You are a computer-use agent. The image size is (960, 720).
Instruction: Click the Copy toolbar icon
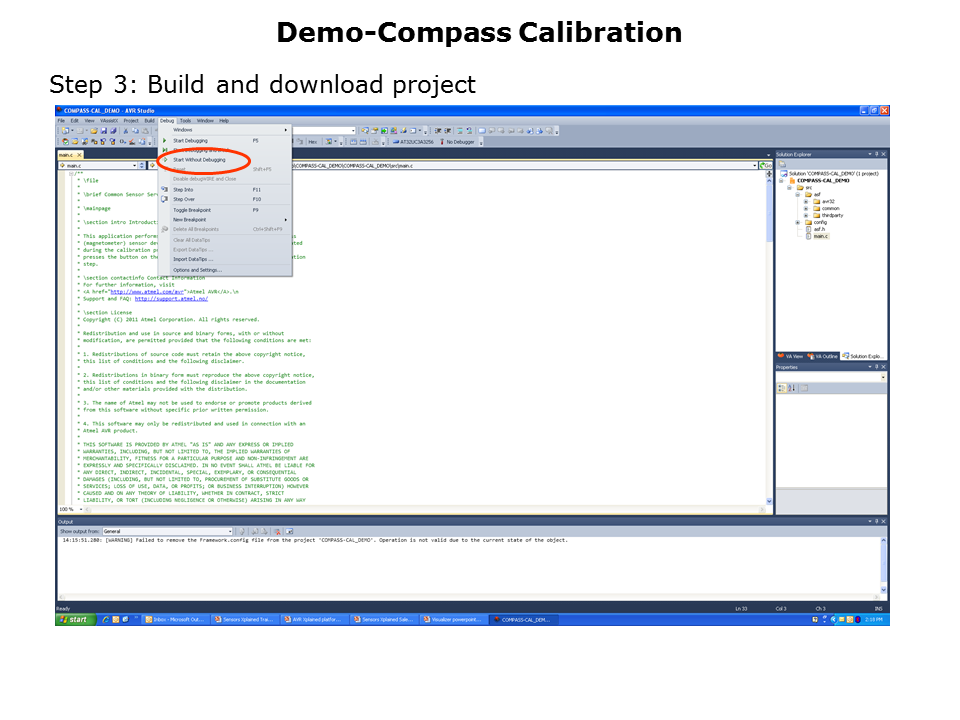[135, 131]
